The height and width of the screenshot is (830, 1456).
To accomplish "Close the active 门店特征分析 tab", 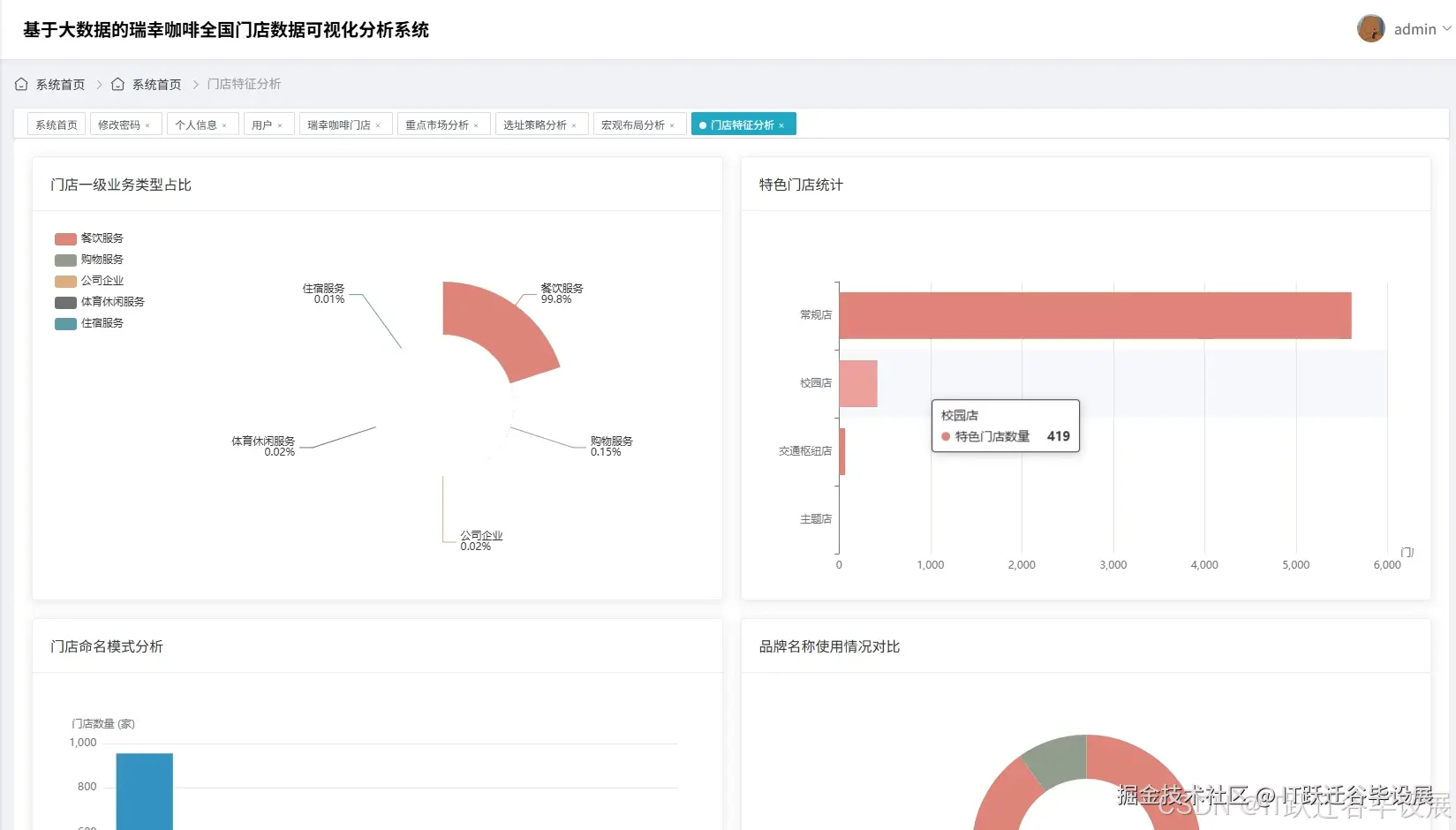I will click(x=781, y=125).
